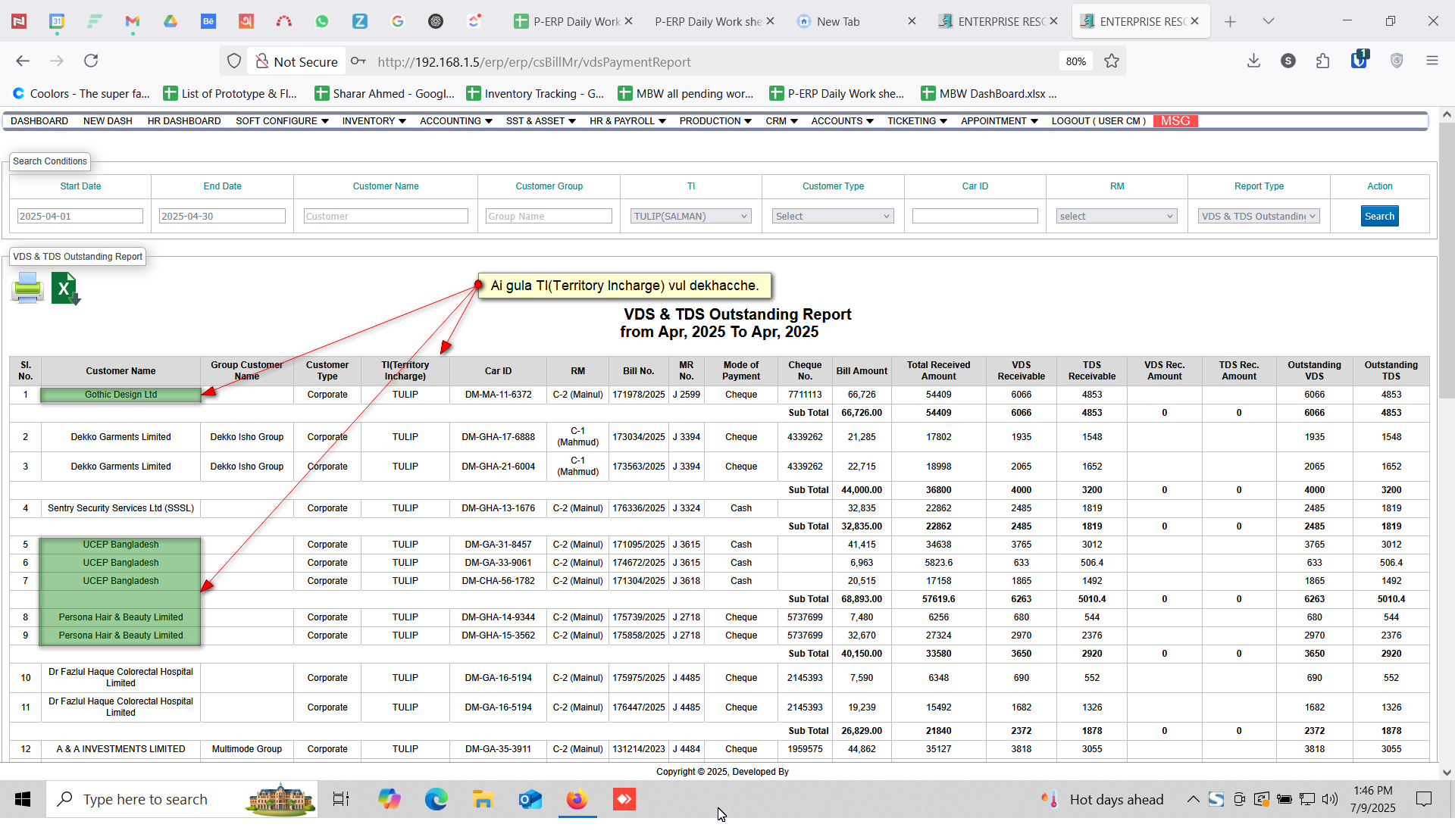Open the Report Type dropdown
The image size is (1455, 840).
point(1259,217)
